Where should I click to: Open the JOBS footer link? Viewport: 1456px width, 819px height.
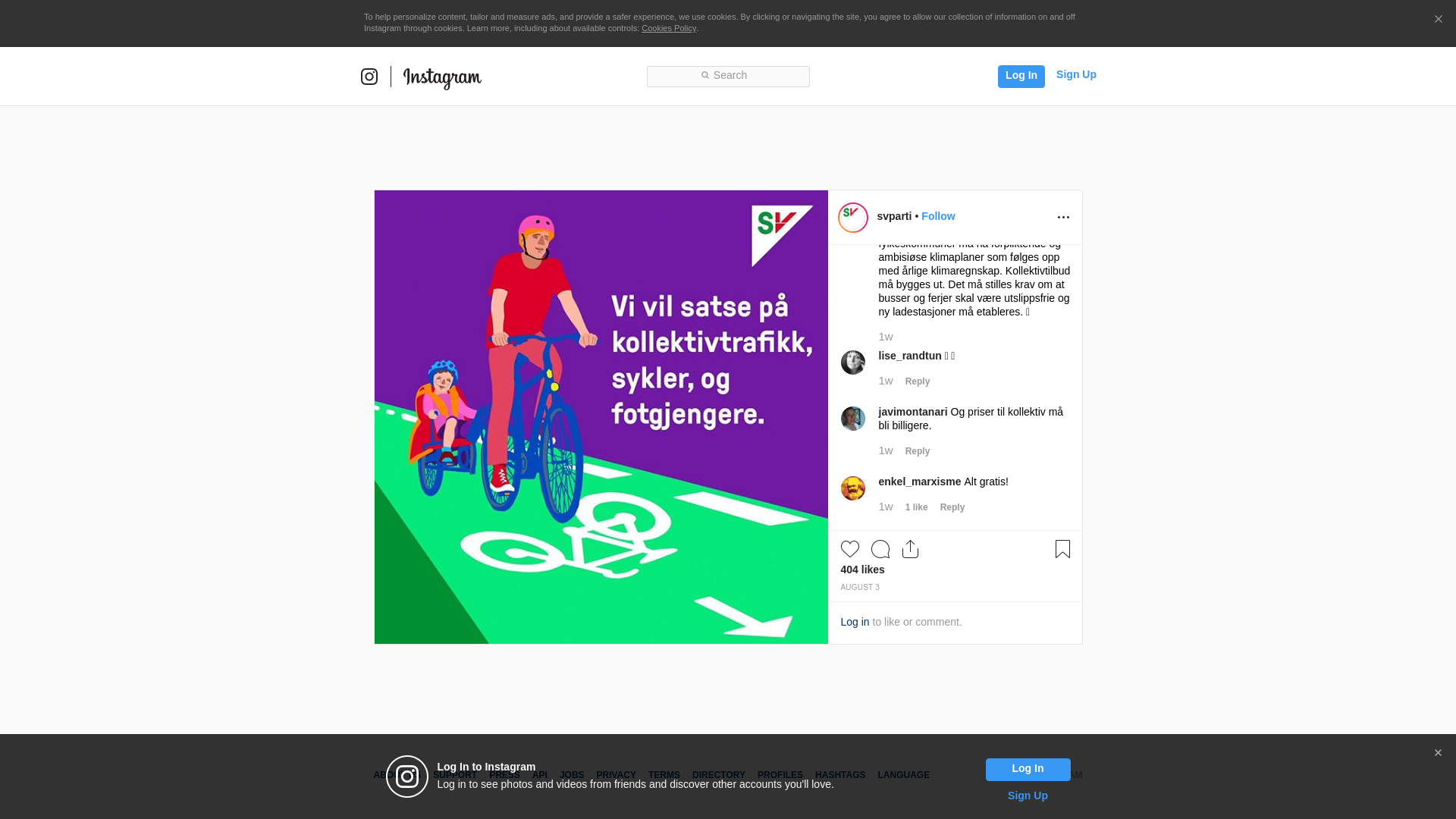click(572, 775)
